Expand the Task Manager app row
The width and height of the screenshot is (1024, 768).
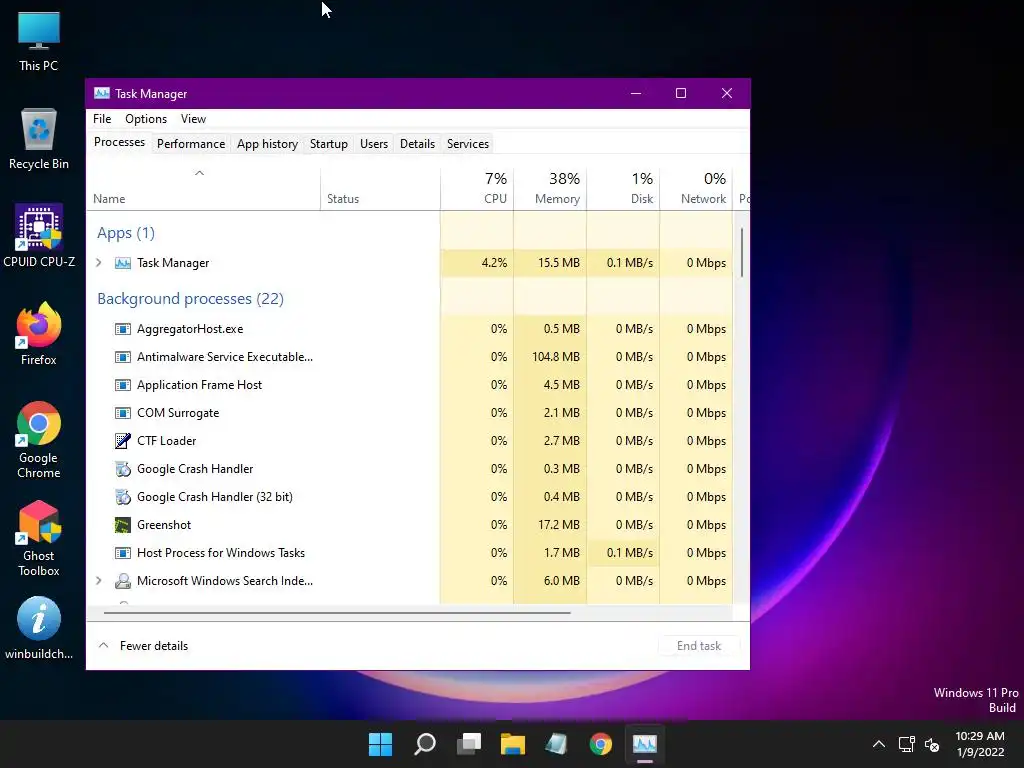click(99, 263)
